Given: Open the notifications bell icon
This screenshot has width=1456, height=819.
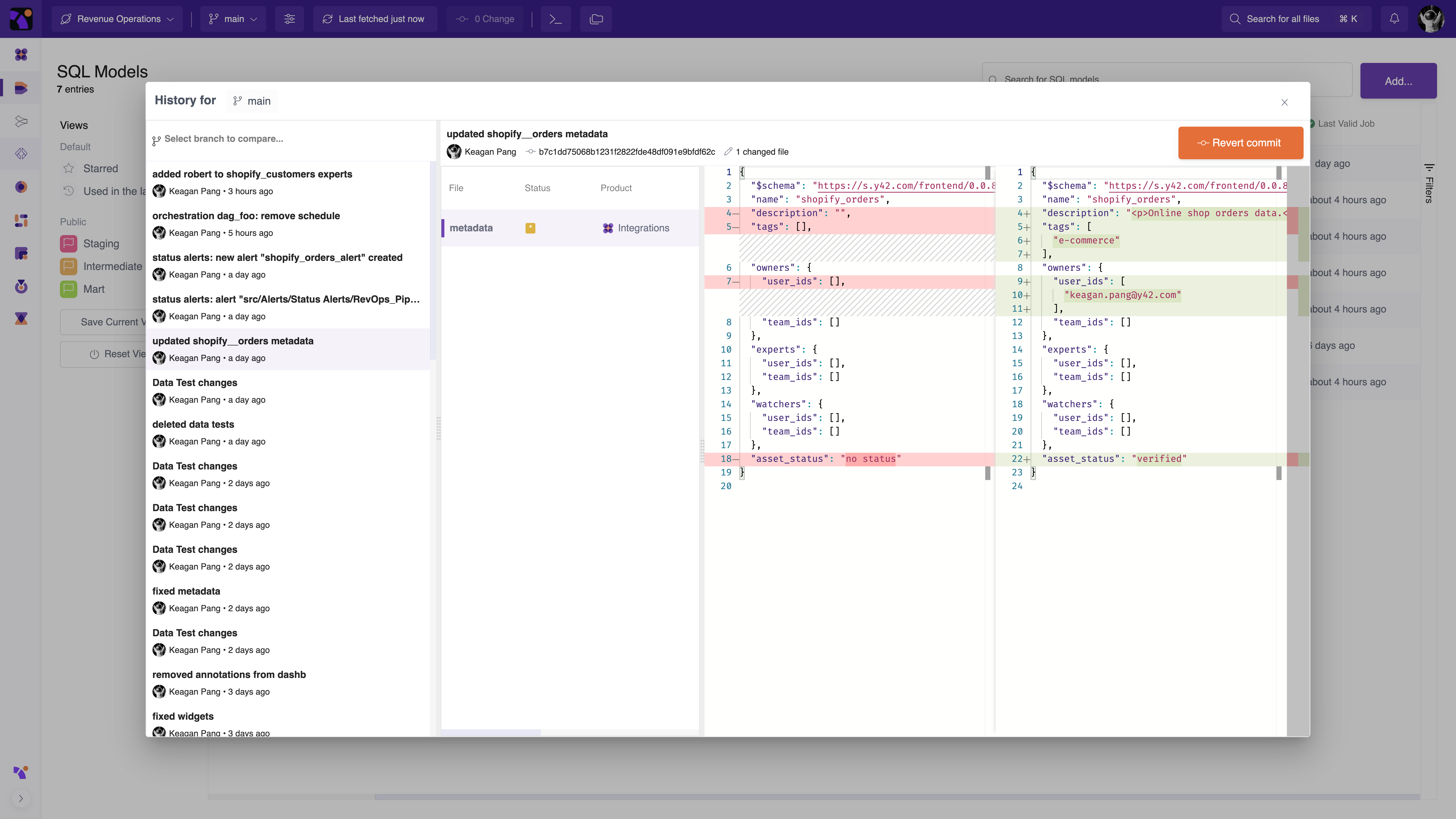Looking at the screenshot, I should pyautogui.click(x=1394, y=19).
